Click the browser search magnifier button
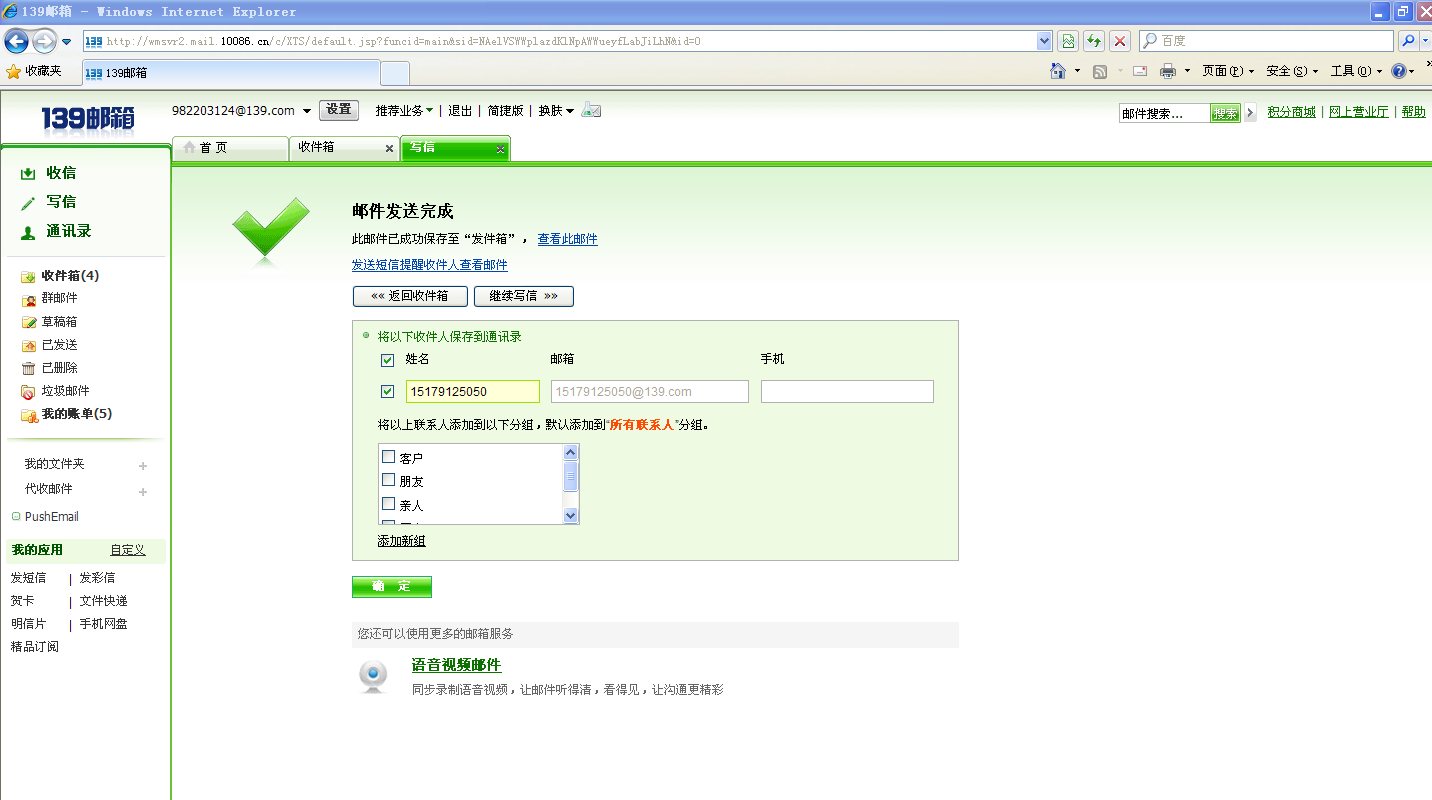 pos(1408,41)
